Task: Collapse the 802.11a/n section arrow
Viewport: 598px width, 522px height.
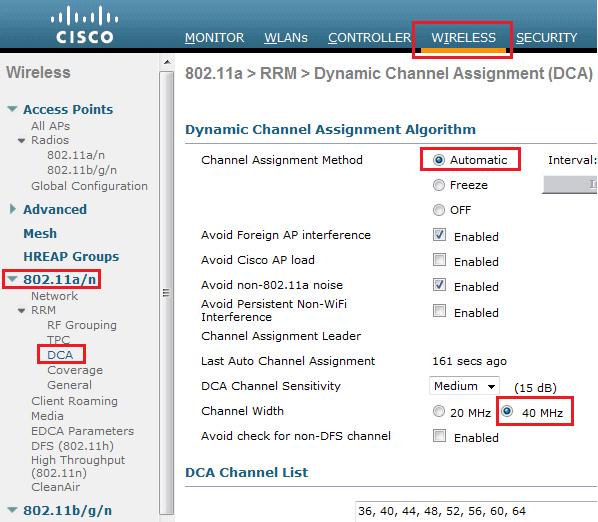Action: (12, 279)
